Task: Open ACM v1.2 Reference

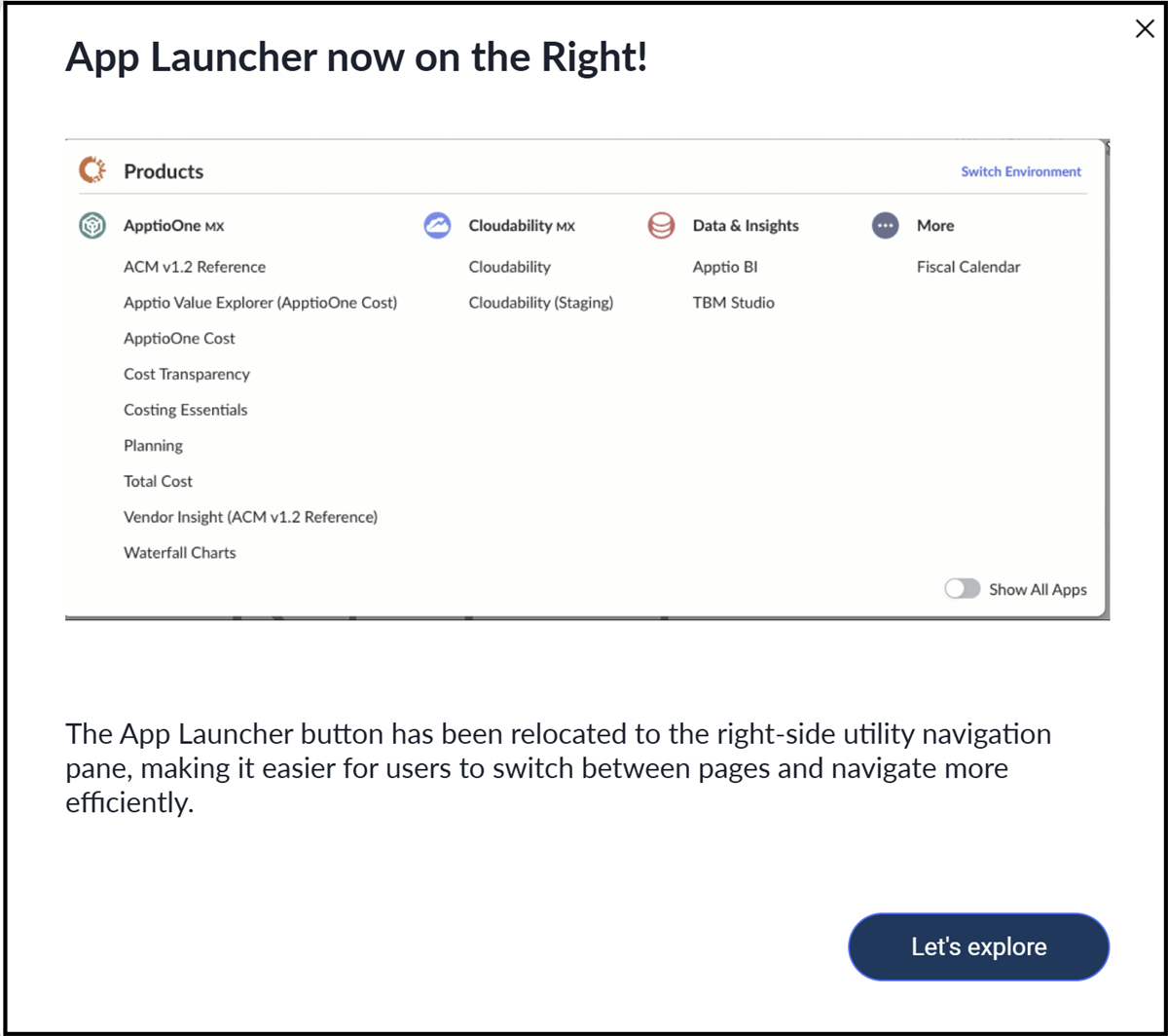Action: pos(195,267)
